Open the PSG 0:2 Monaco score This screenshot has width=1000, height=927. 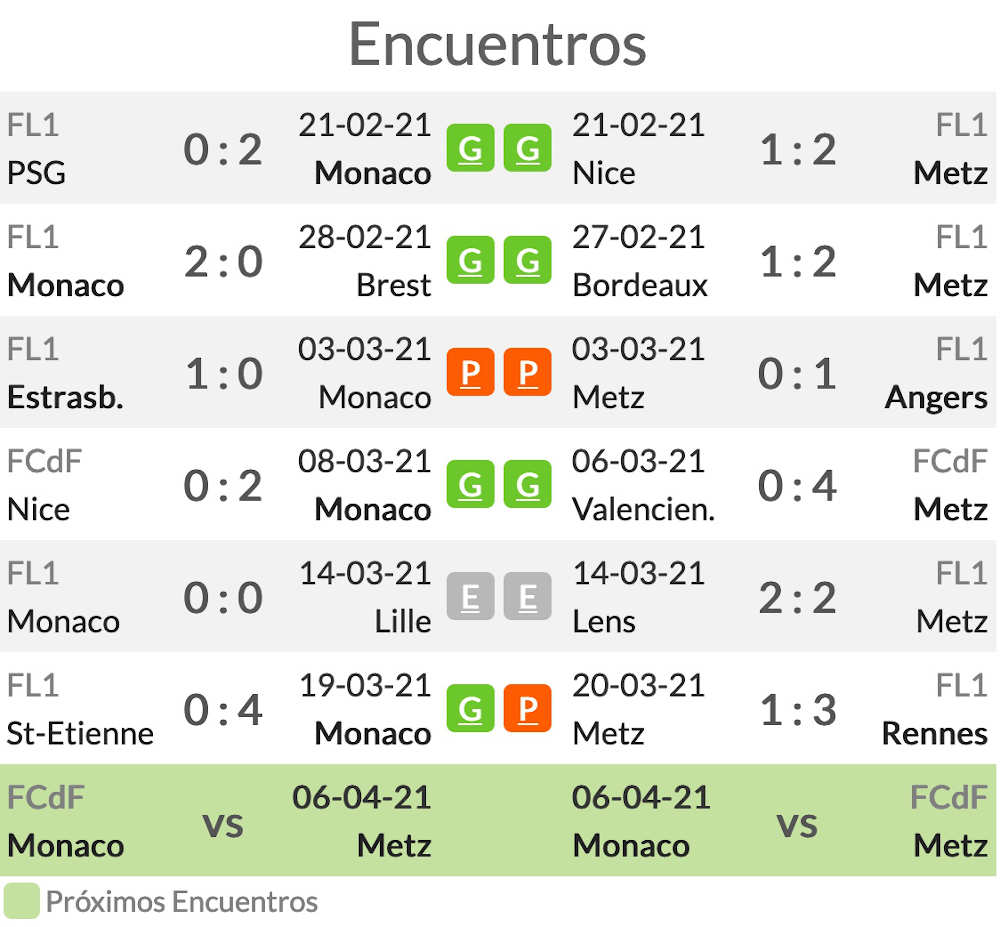223,150
